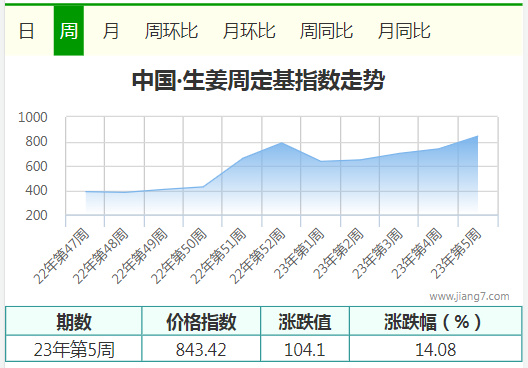528x368 pixels.
Task: Click the 涨跌幅（%） column header
Action: click(436, 322)
